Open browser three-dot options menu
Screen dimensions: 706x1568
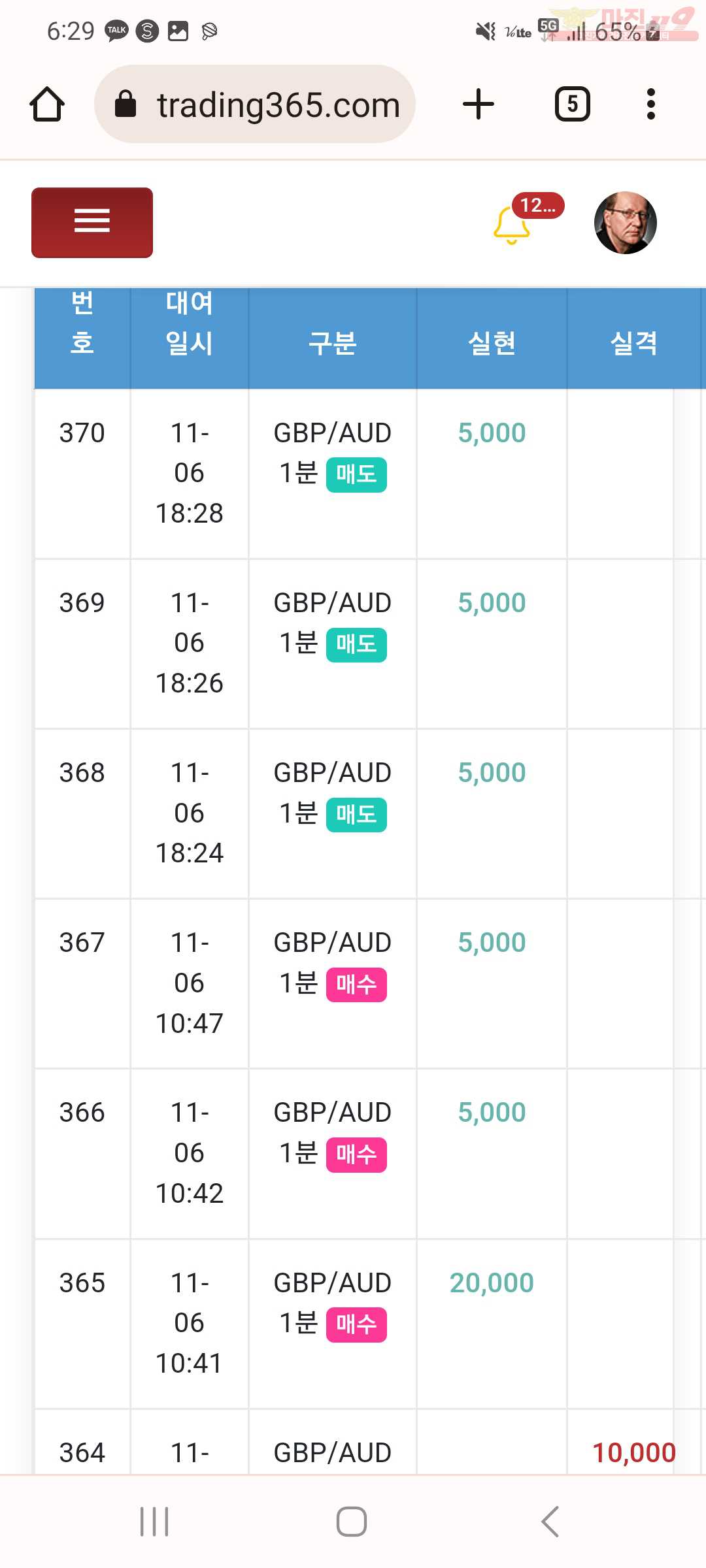click(x=650, y=105)
